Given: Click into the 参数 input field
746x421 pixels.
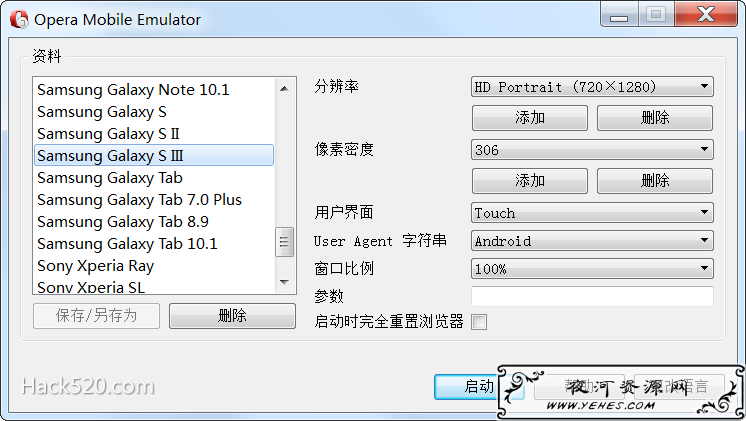Looking at the screenshot, I should click(592, 296).
